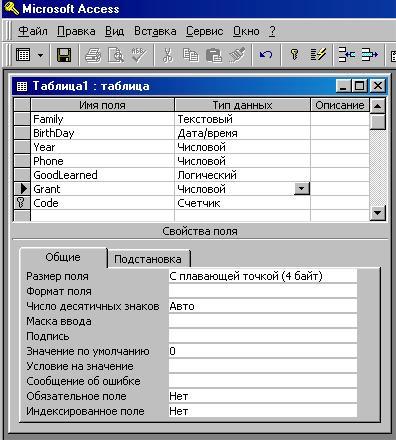Viewport: 396px width, 440px height.
Task: Click the Подпись input field
Action: click(x=263, y=336)
